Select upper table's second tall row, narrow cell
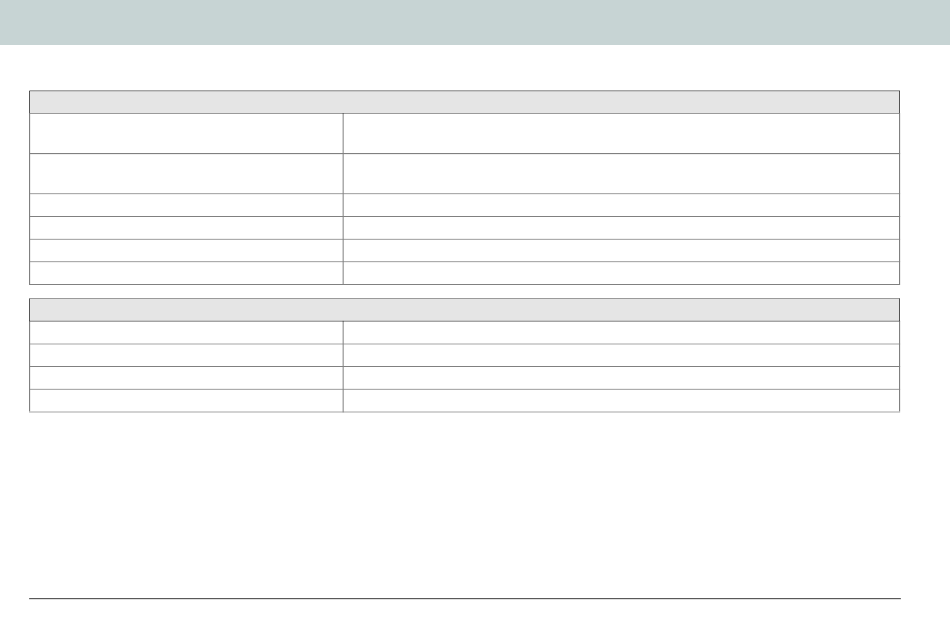This screenshot has width=950, height=628. point(186,173)
